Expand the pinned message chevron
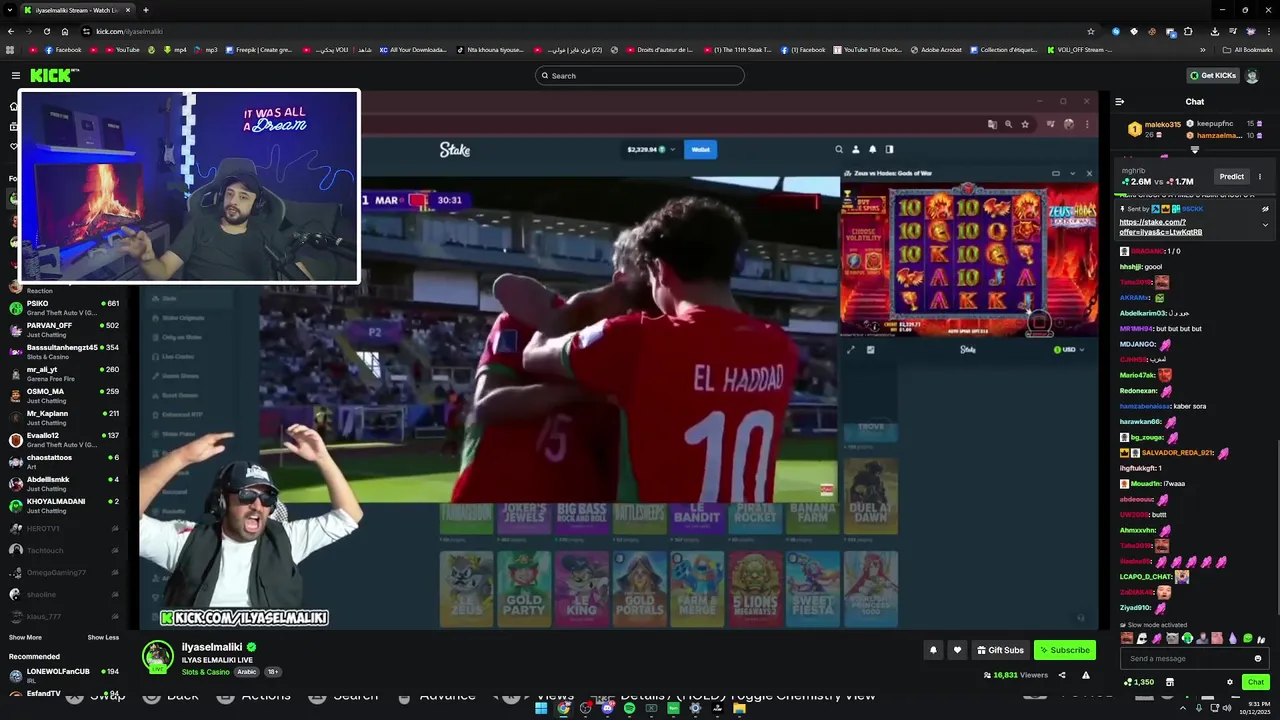 (1265, 225)
